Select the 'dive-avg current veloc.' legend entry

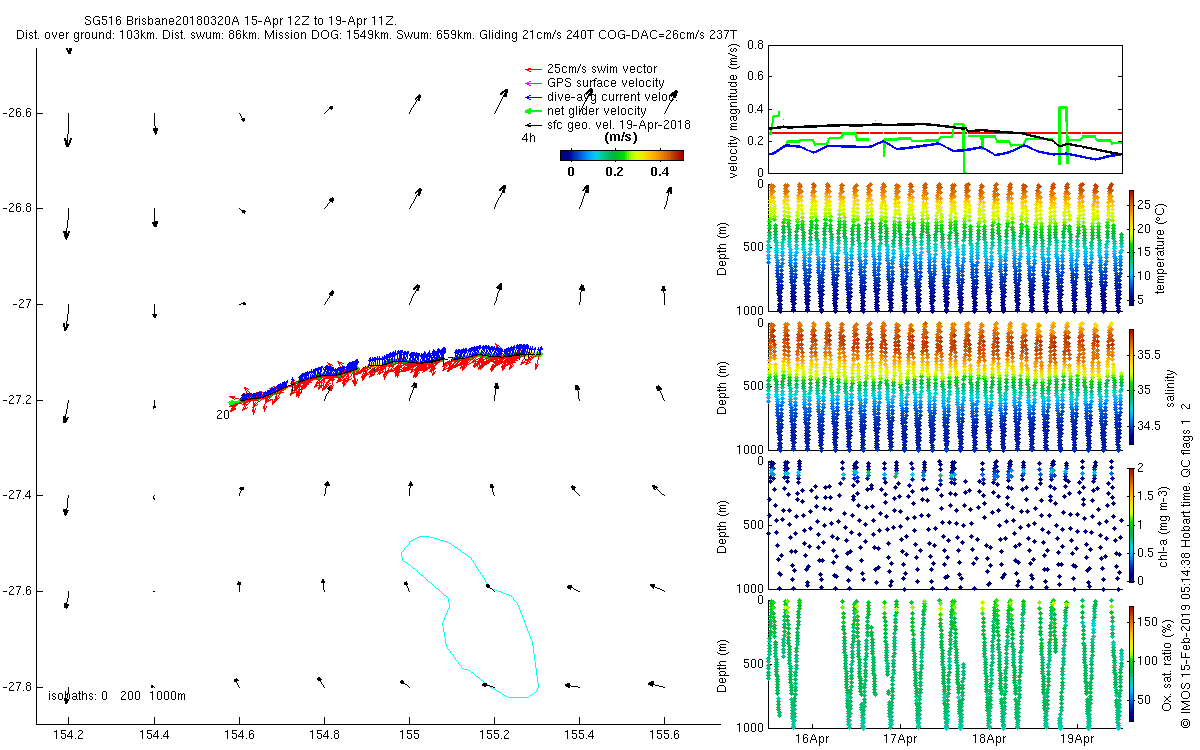click(x=600, y=96)
